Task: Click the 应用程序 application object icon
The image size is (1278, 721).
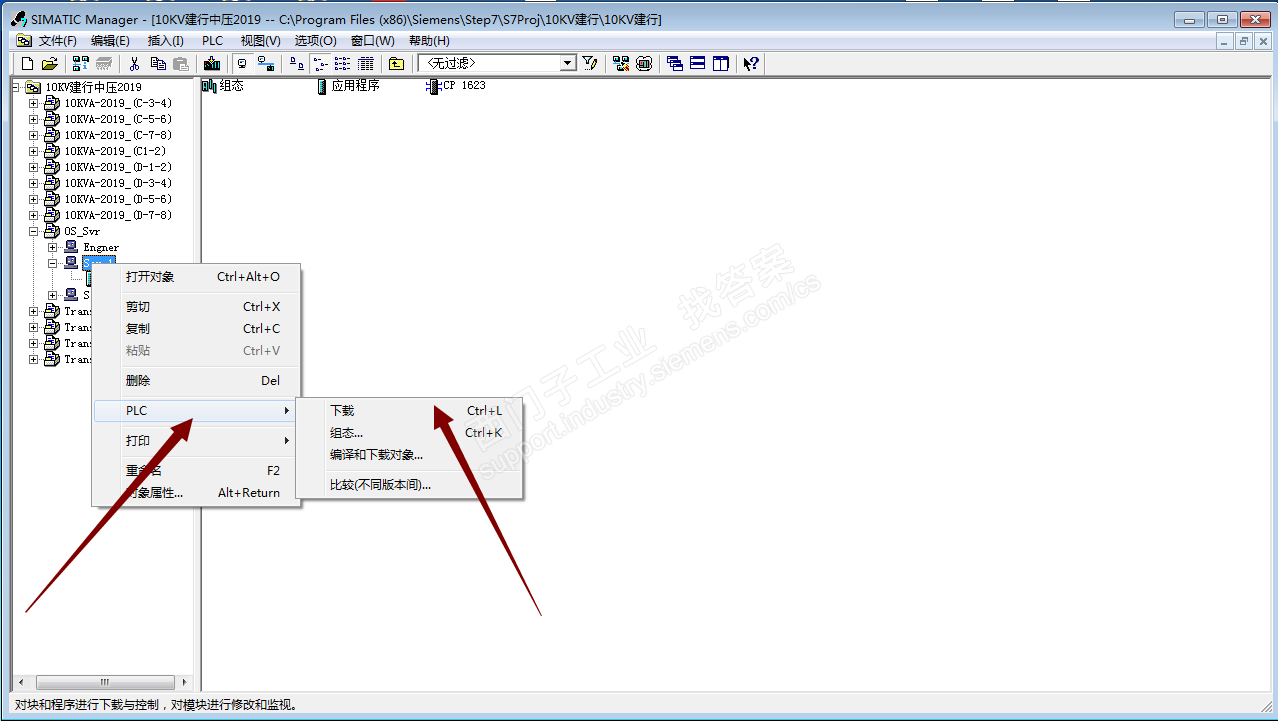Action: coord(321,86)
